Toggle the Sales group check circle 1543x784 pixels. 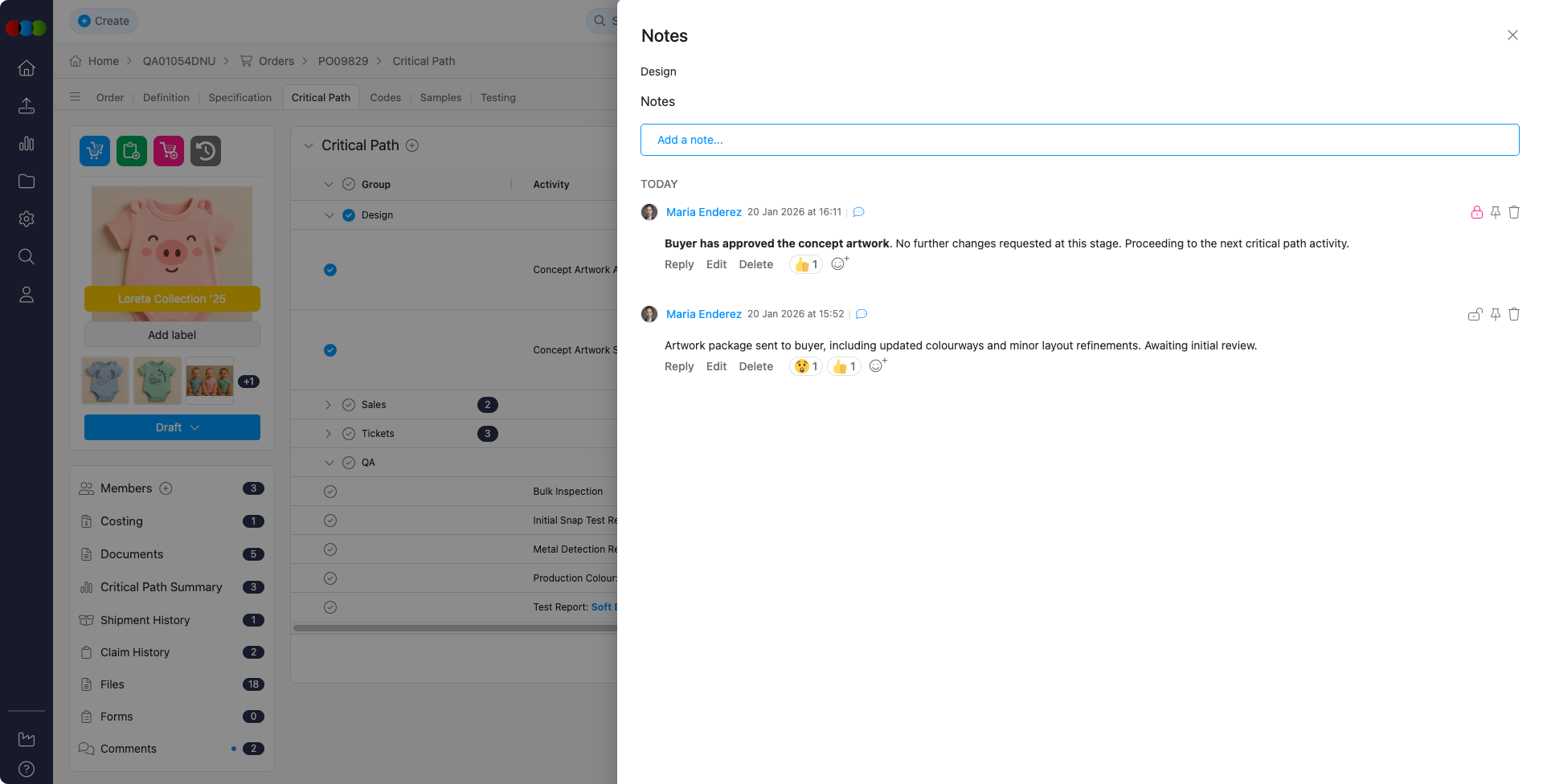point(349,405)
